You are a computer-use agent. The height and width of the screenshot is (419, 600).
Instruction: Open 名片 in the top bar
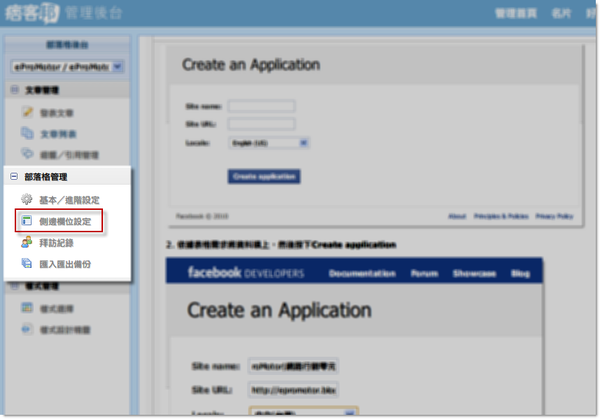pyautogui.click(x=561, y=13)
